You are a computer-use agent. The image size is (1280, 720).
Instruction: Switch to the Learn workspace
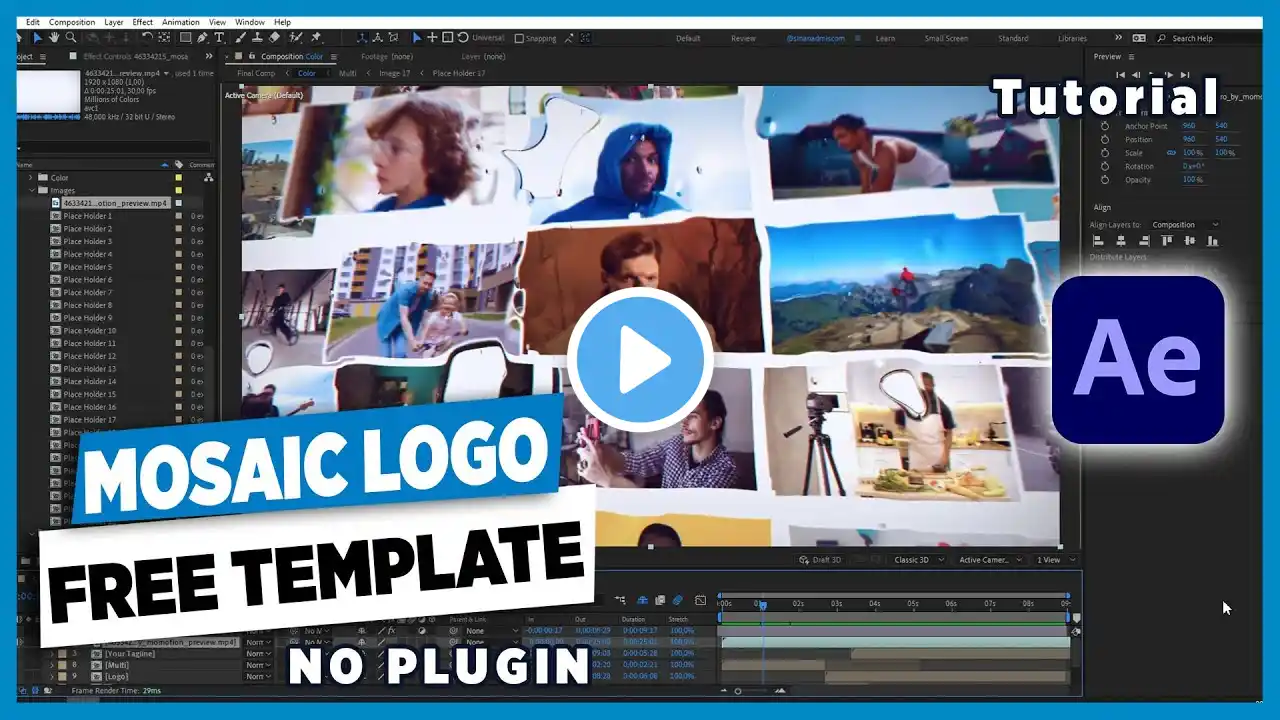pyautogui.click(x=885, y=38)
